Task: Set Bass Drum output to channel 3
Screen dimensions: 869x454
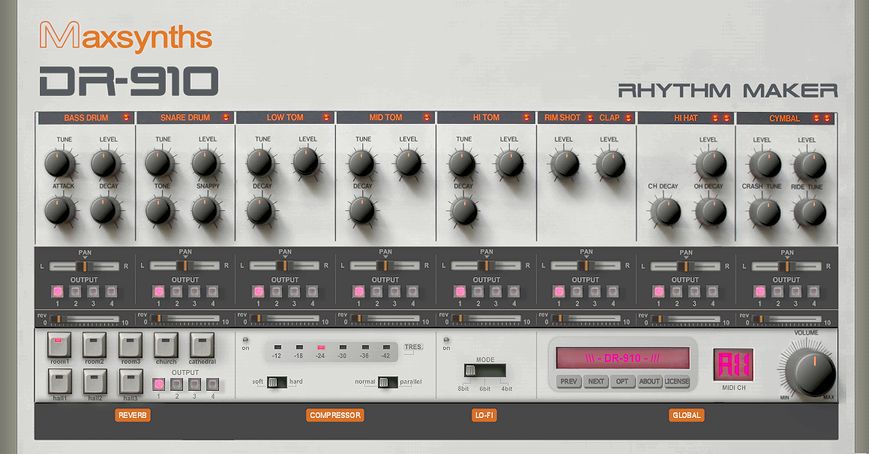Action: click(x=95, y=292)
